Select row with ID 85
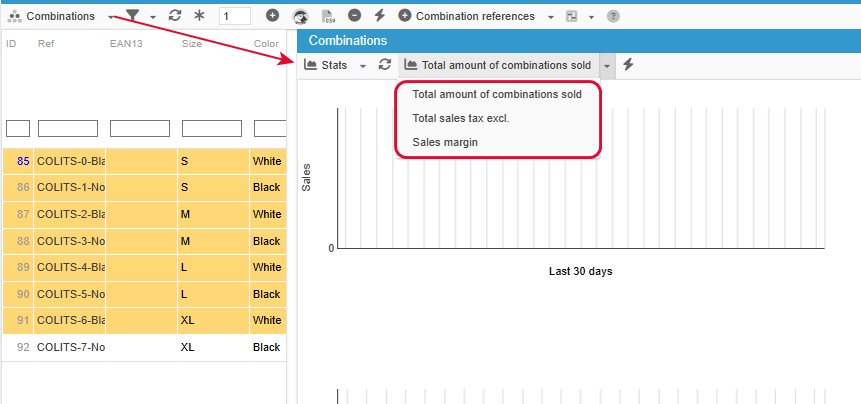The height and width of the screenshot is (404, 861). [x=144, y=161]
